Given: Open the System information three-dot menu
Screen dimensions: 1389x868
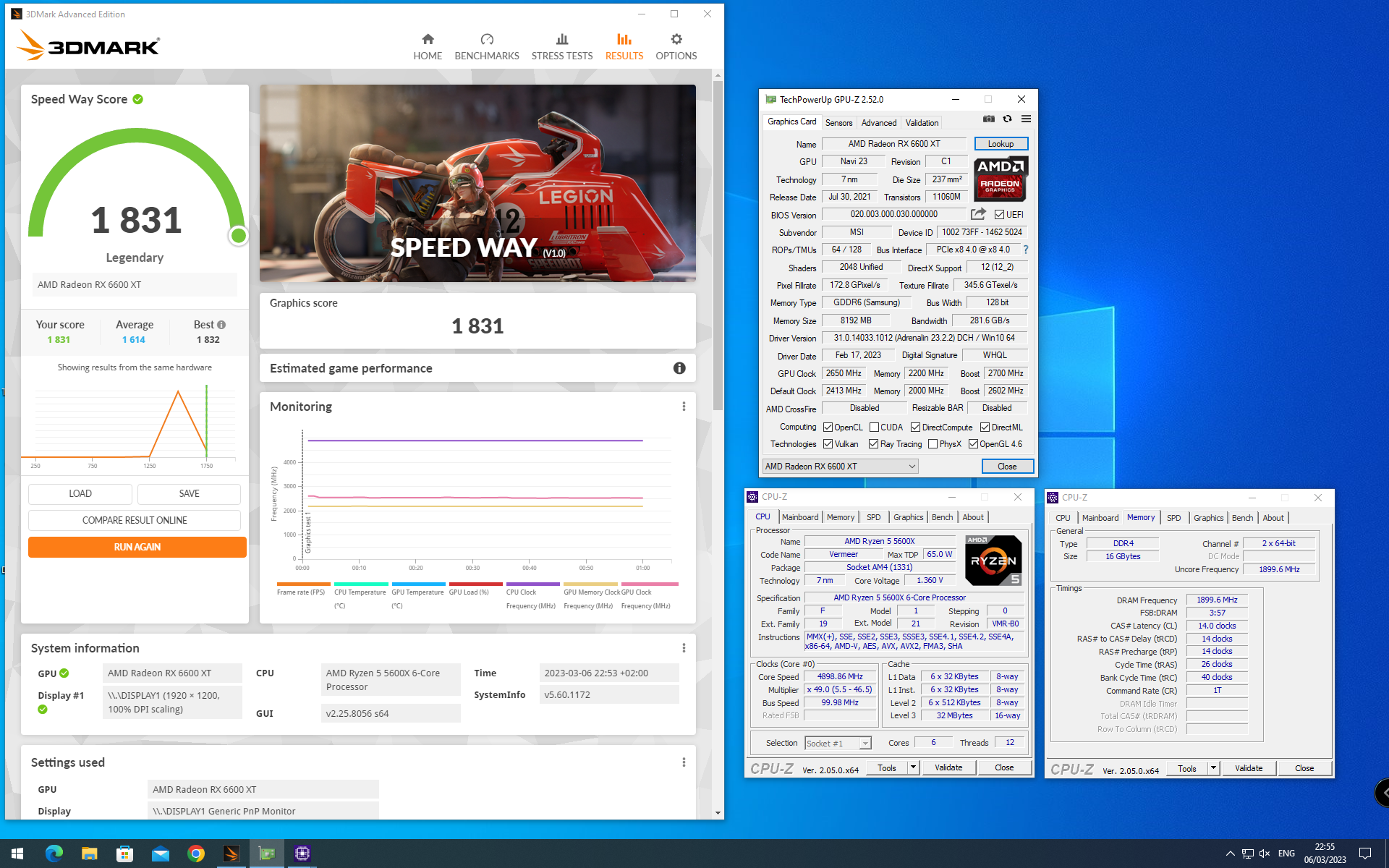Looking at the screenshot, I should (684, 648).
